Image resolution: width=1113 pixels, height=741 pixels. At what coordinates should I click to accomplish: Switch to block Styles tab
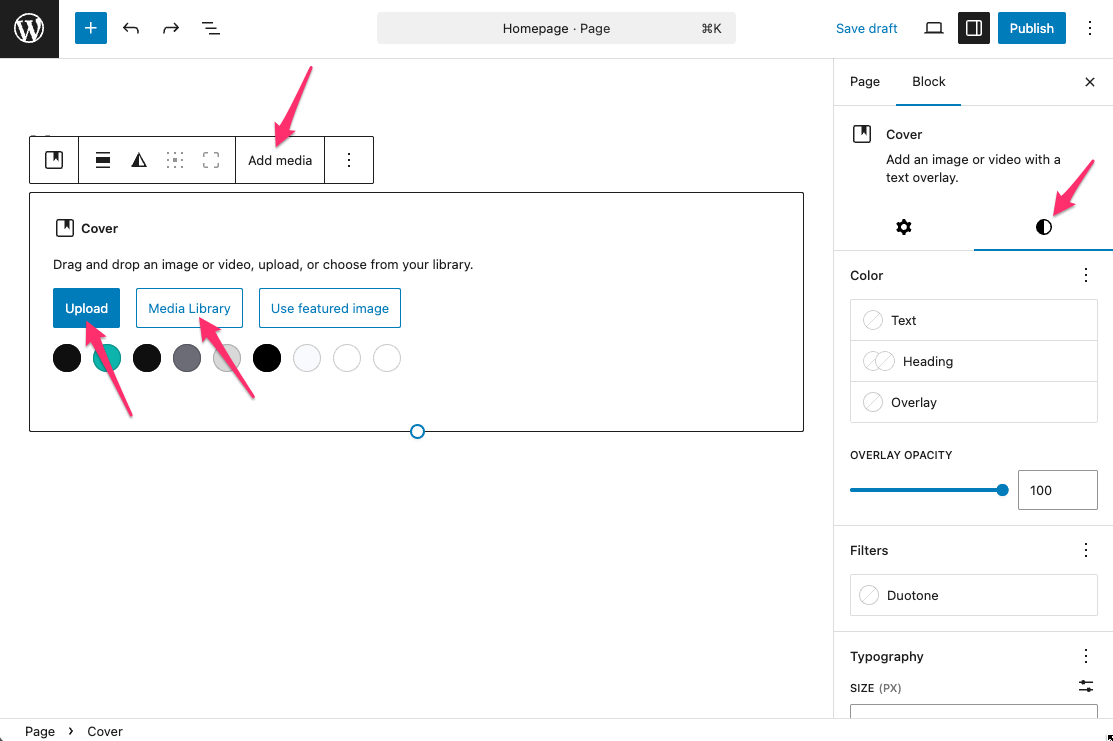[x=1043, y=227]
